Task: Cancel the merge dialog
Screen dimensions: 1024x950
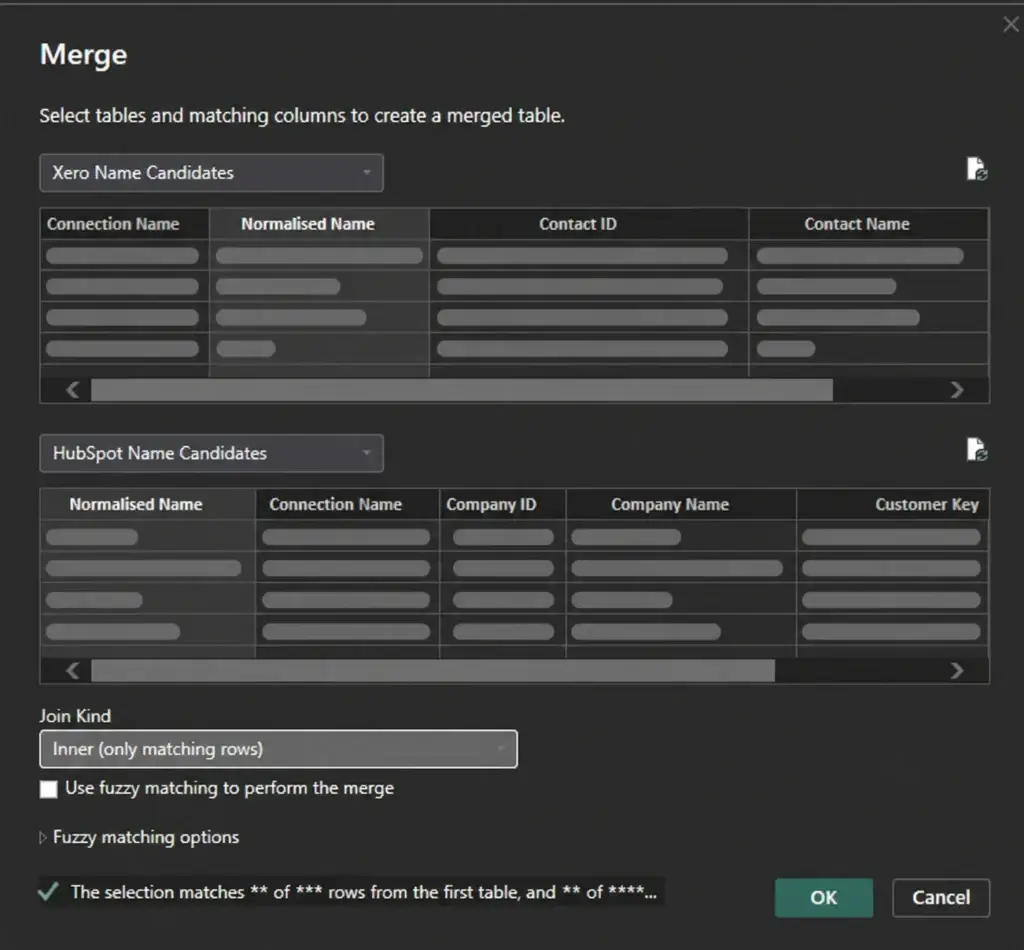Action: 940,898
